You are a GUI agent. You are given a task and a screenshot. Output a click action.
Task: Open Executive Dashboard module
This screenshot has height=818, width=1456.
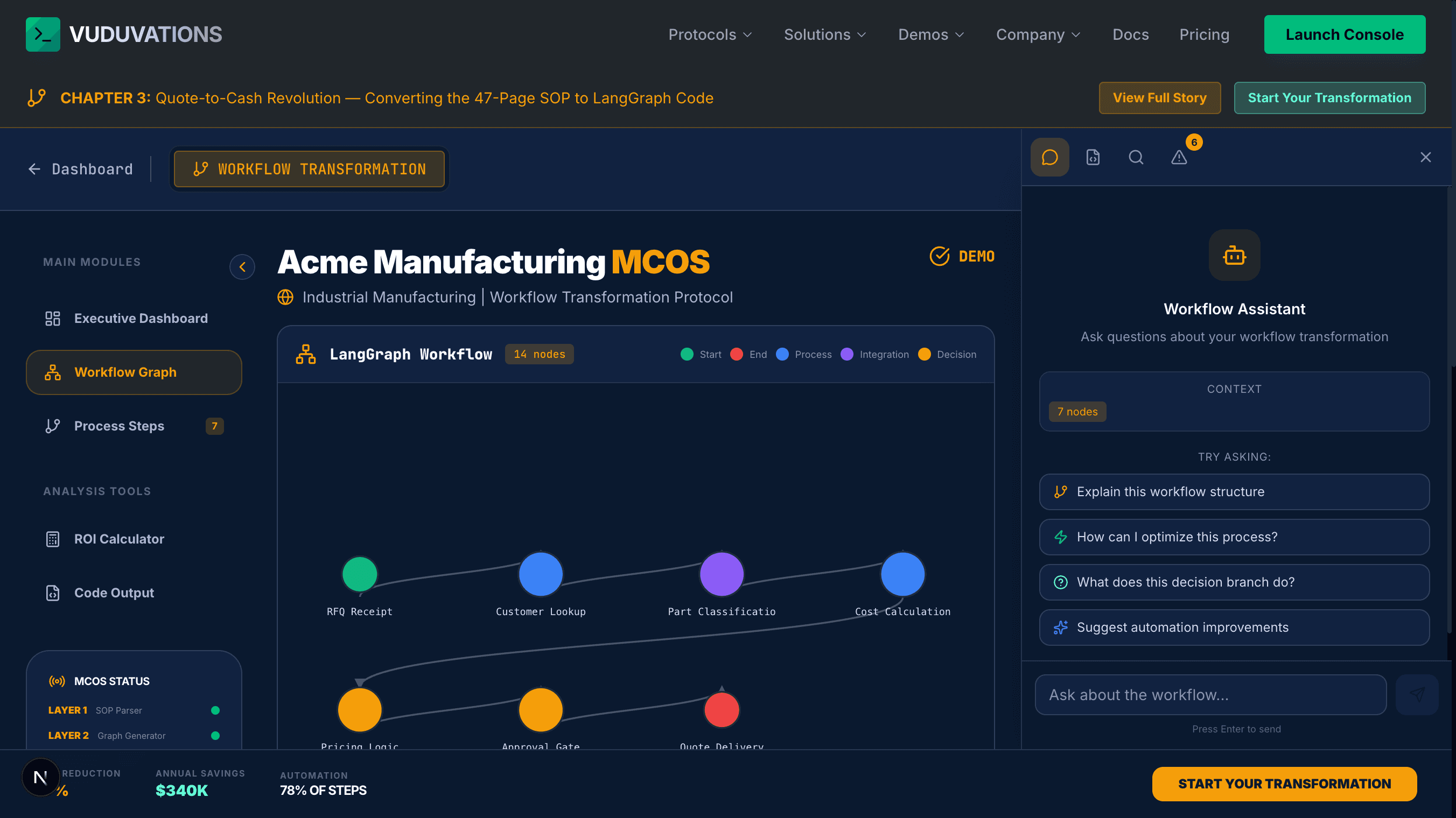click(134, 319)
